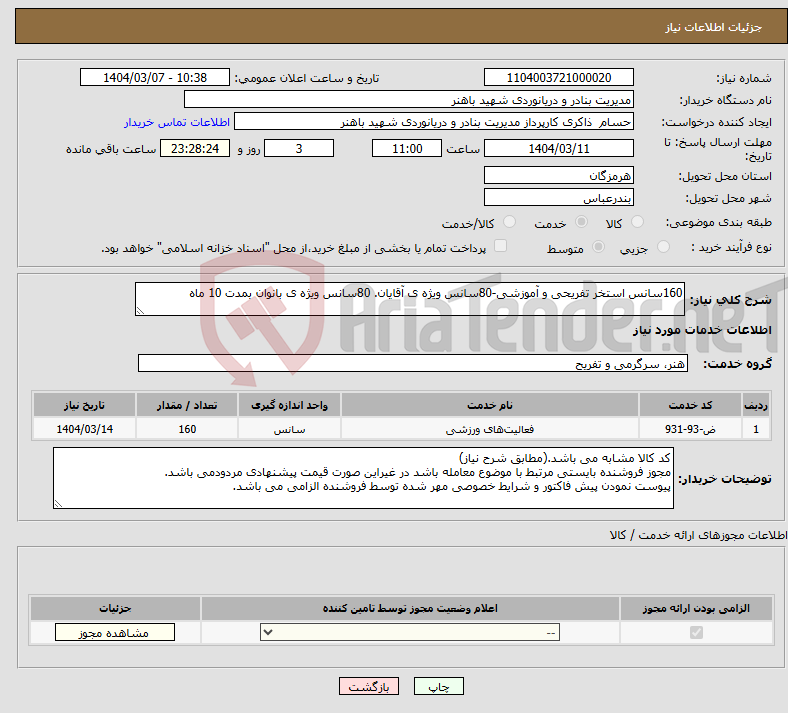The height and width of the screenshot is (713, 788).
Task: Click the واحد اندازه گیری column header
Action: point(289,405)
